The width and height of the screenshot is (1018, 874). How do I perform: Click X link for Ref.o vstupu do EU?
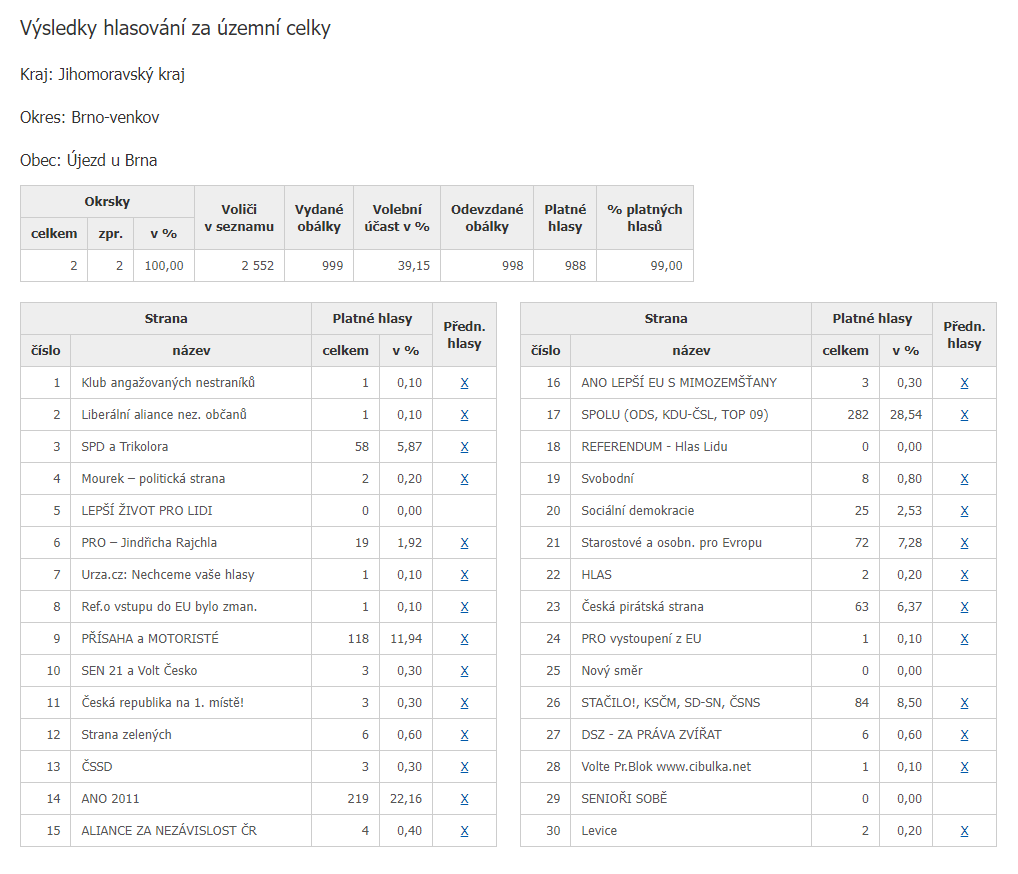click(464, 607)
